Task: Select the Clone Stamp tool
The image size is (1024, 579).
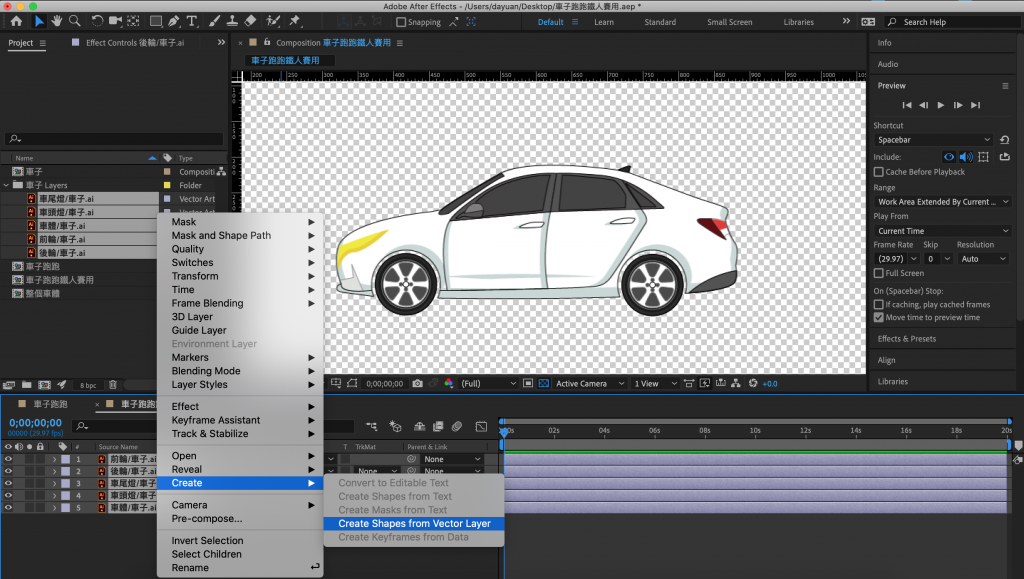Action: (231, 21)
